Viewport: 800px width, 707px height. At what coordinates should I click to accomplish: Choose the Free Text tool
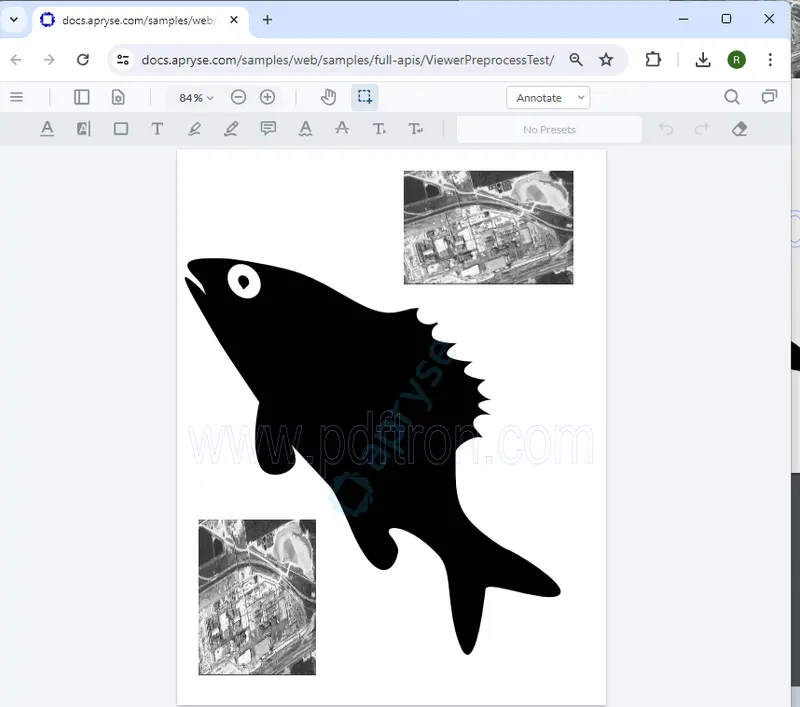(x=157, y=128)
